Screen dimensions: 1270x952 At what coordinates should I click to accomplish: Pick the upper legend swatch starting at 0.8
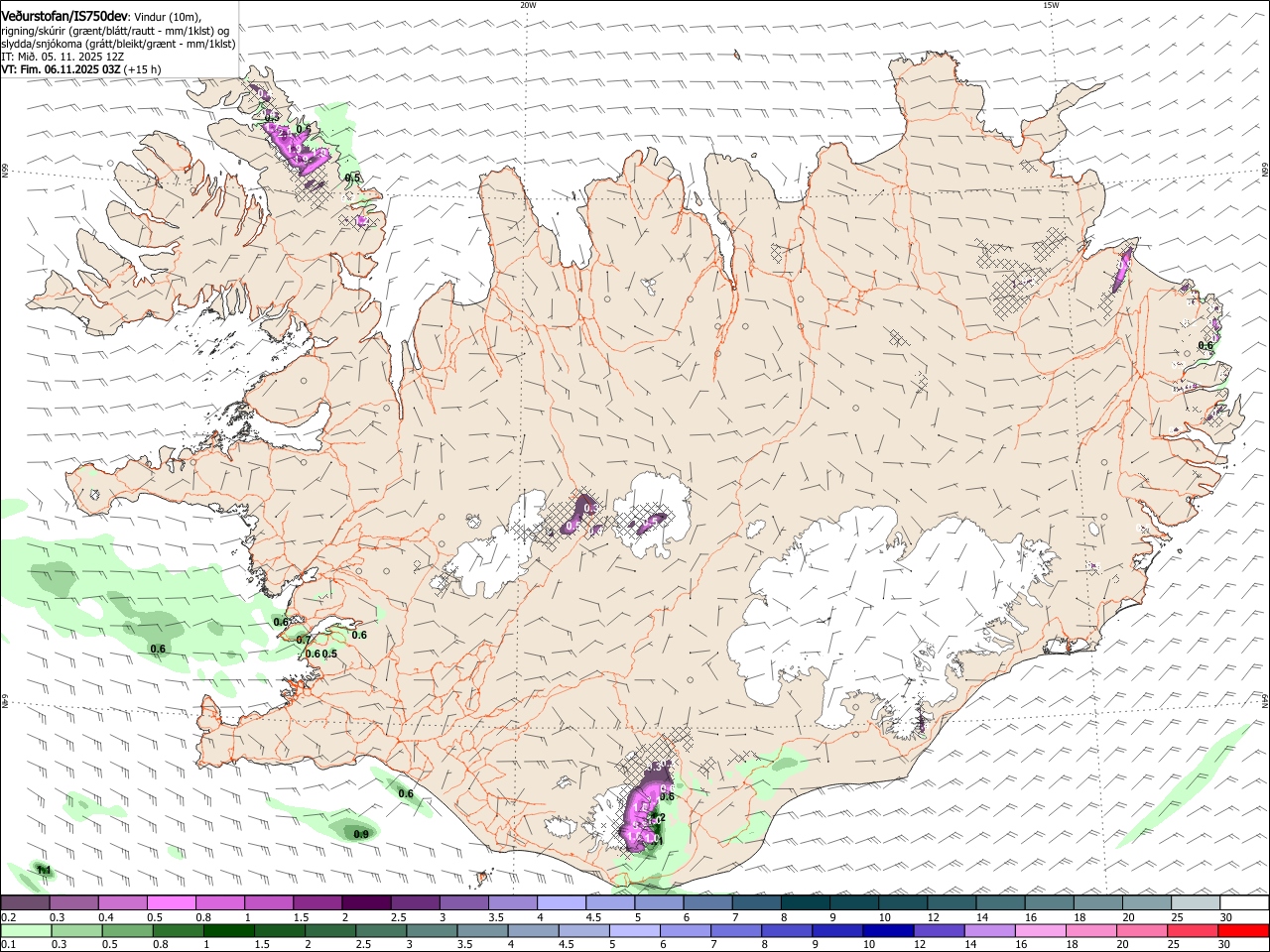[219, 902]
